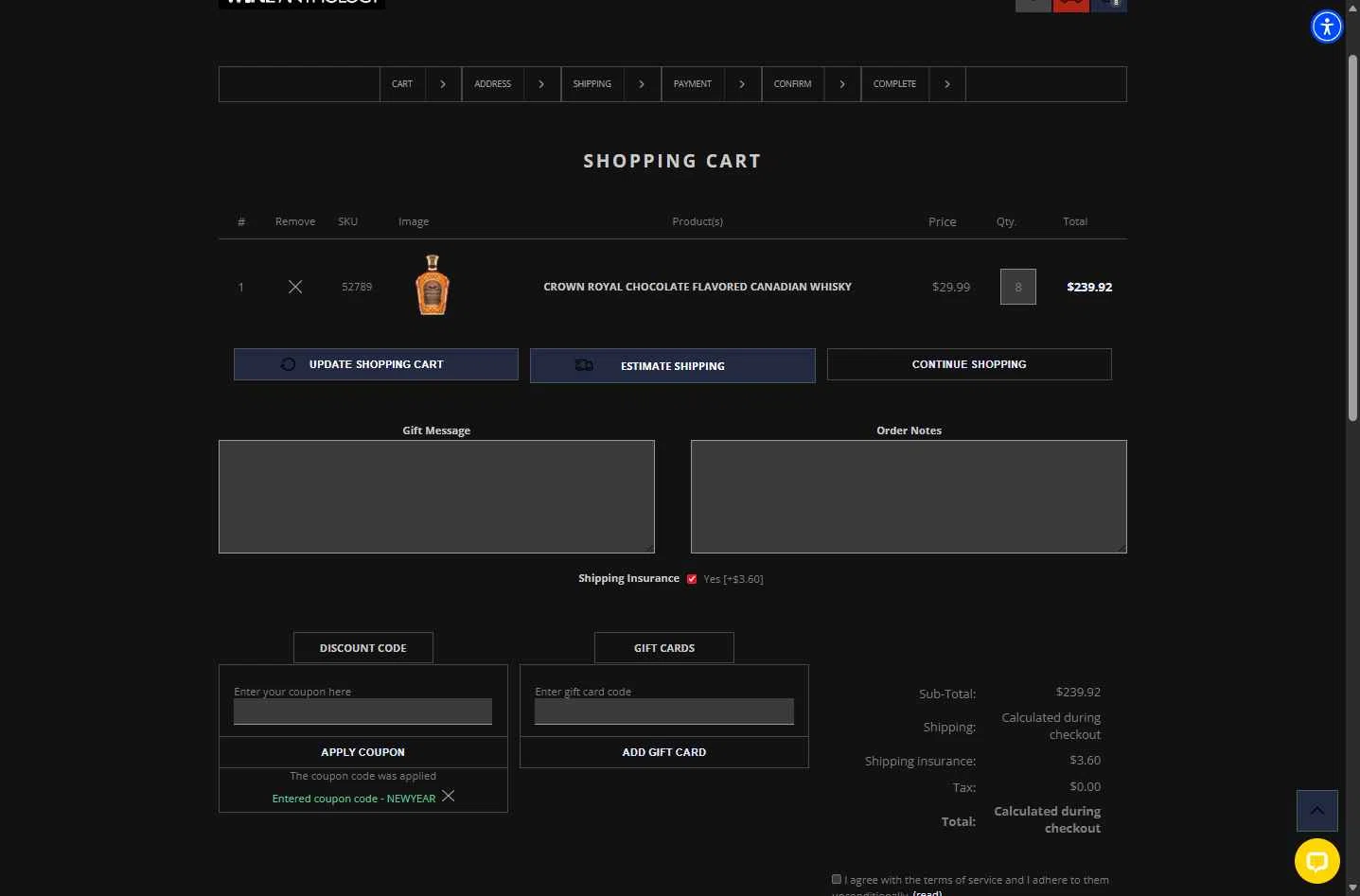Open the live chat bubble

coord(1316,861)
